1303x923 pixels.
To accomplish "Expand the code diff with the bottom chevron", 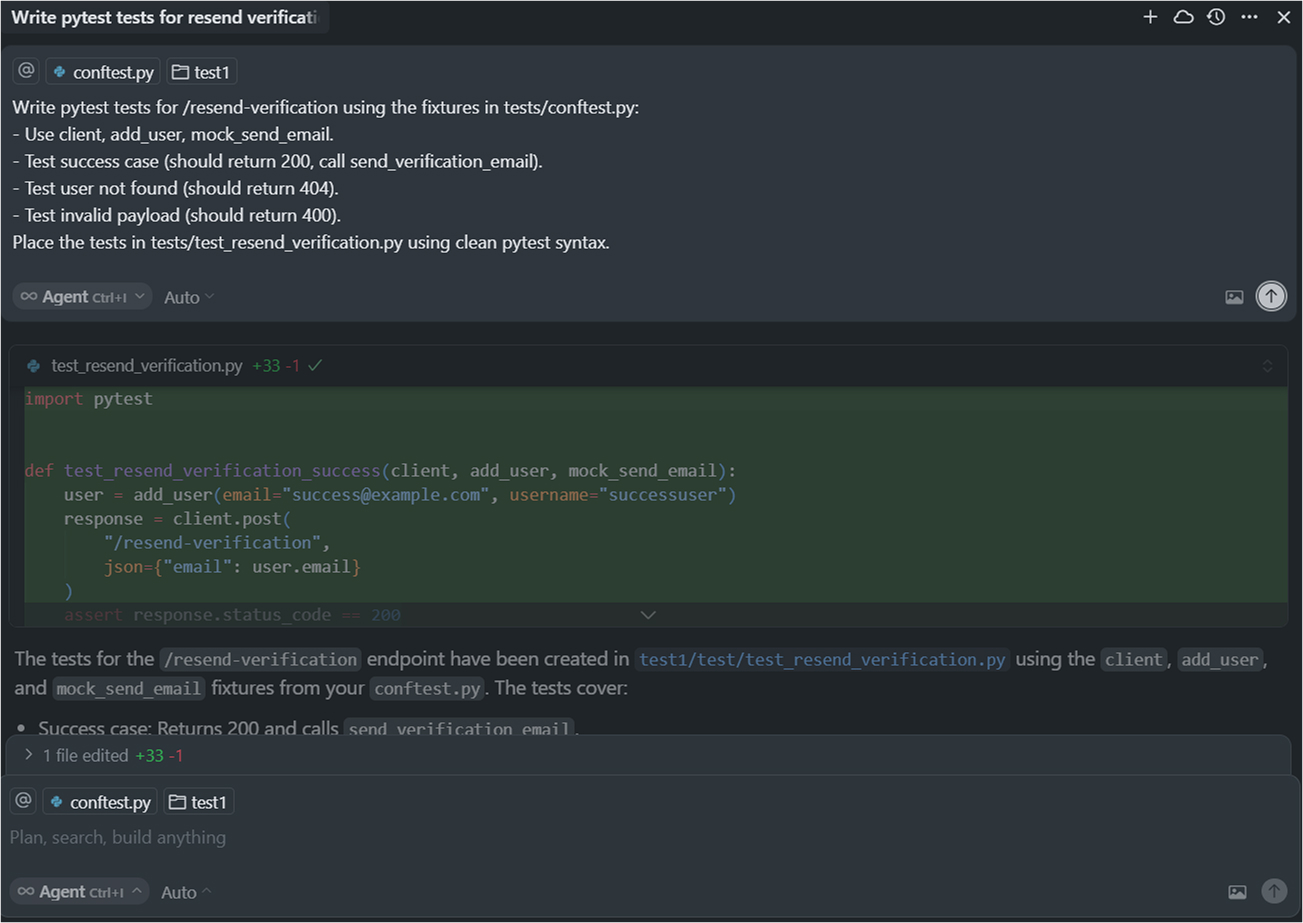I will click(x=648, y=614).
